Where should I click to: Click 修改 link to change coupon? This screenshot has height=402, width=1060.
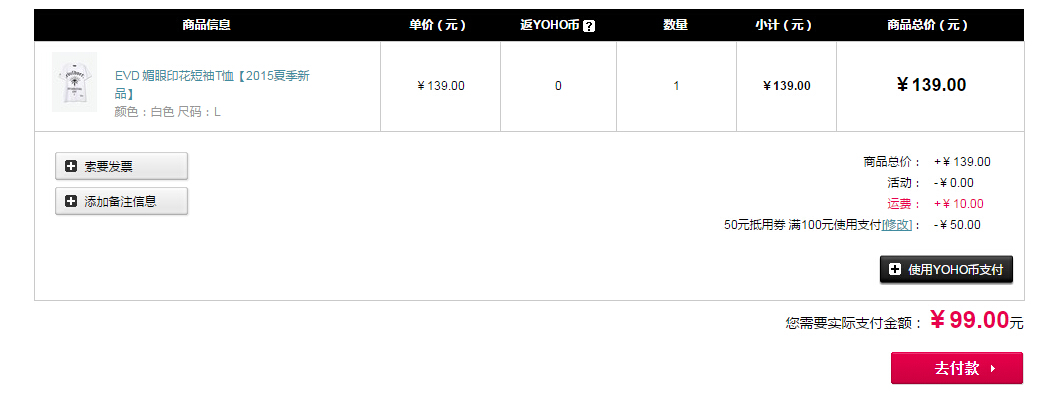[x=897, y=225]
